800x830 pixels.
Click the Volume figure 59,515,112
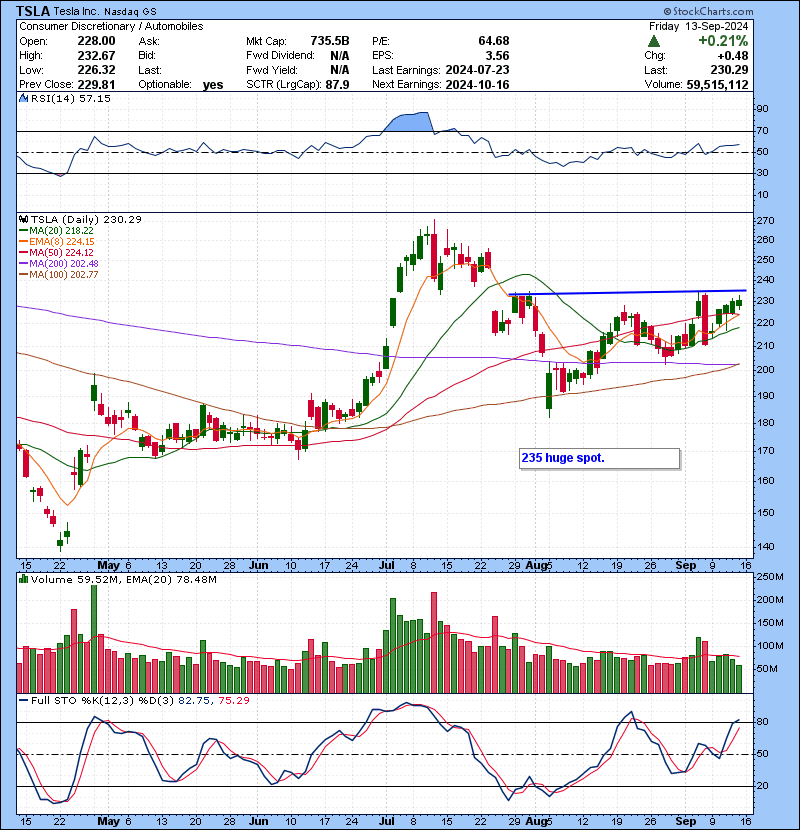tap(717, 85)
